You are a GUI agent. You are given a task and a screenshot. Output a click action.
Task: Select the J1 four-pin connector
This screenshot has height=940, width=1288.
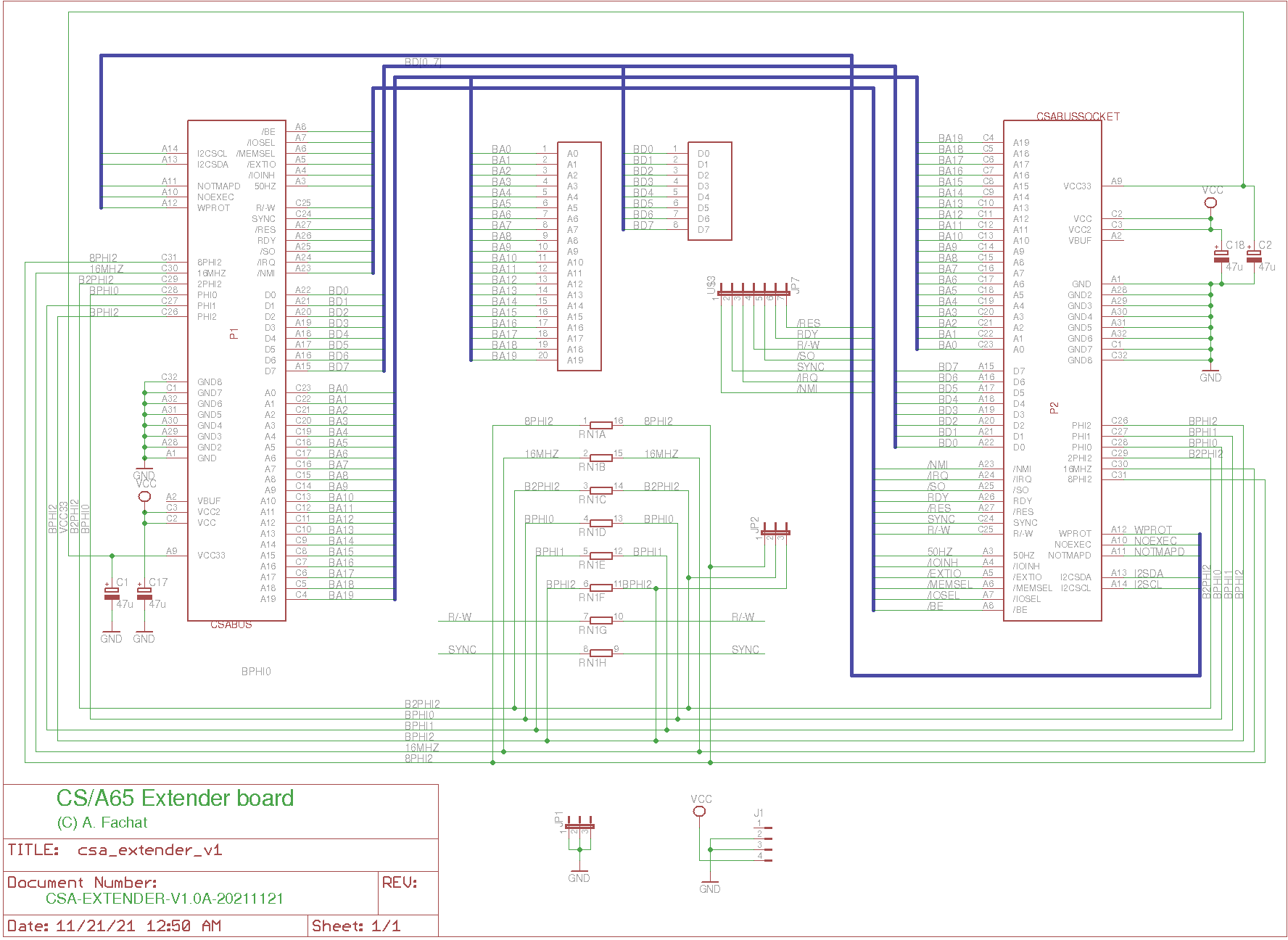click(765, 843)
